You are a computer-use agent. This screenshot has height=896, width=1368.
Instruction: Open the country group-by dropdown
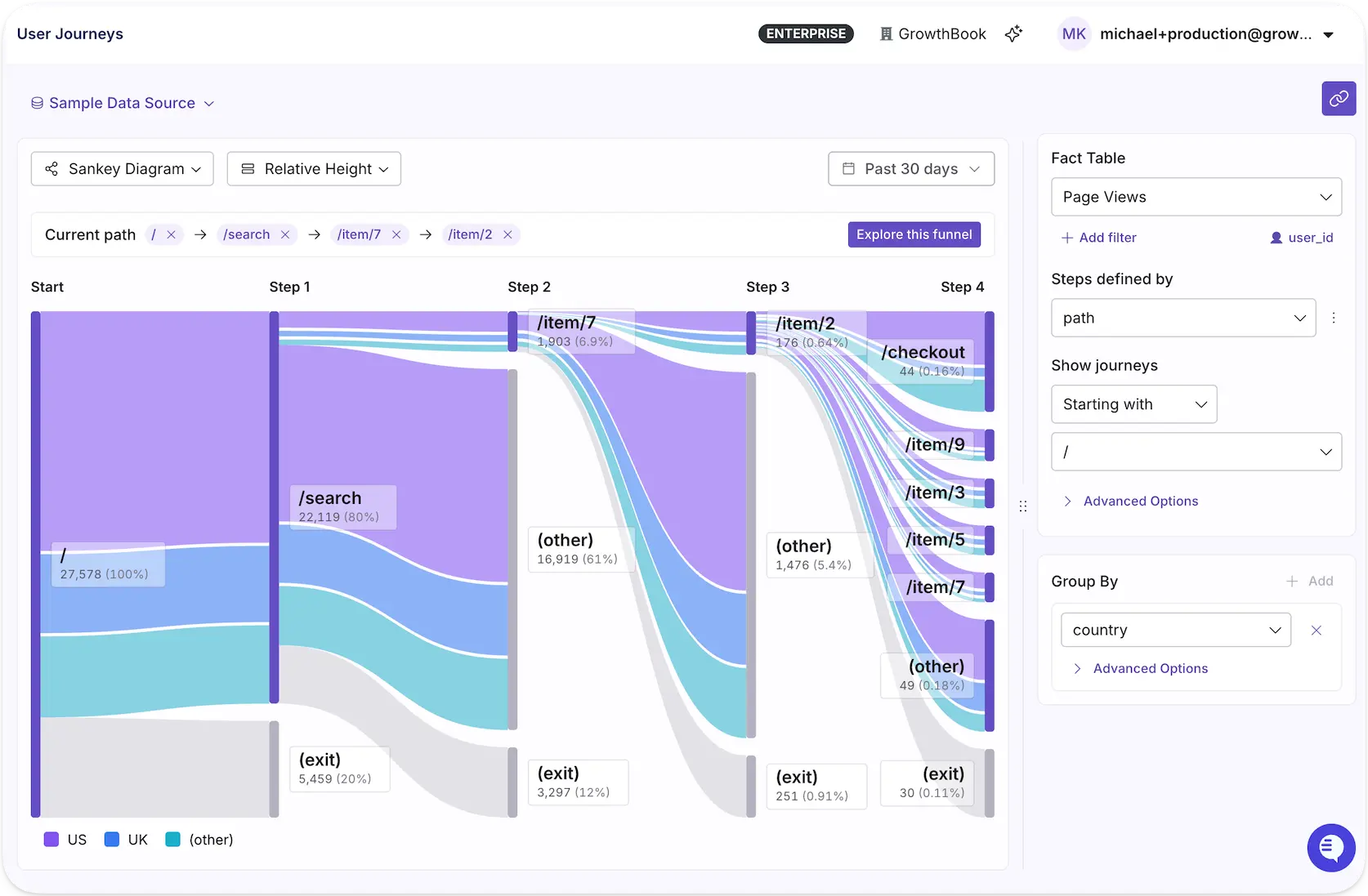(1176, 630)
